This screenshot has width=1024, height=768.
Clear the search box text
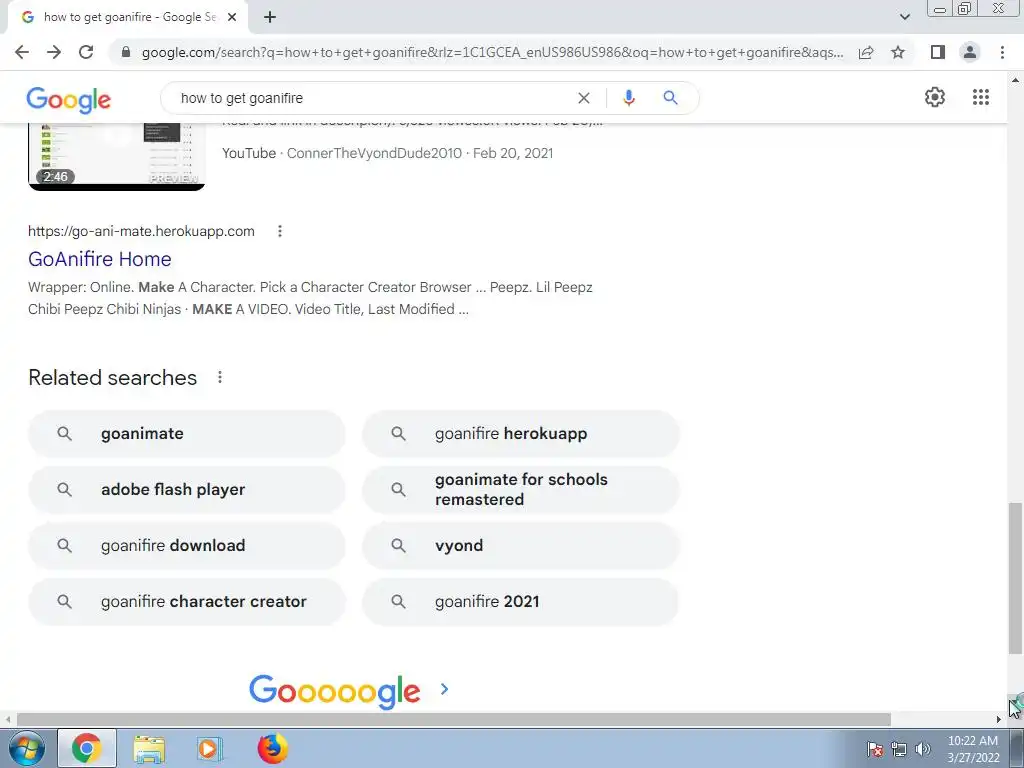tap(584, 98)
